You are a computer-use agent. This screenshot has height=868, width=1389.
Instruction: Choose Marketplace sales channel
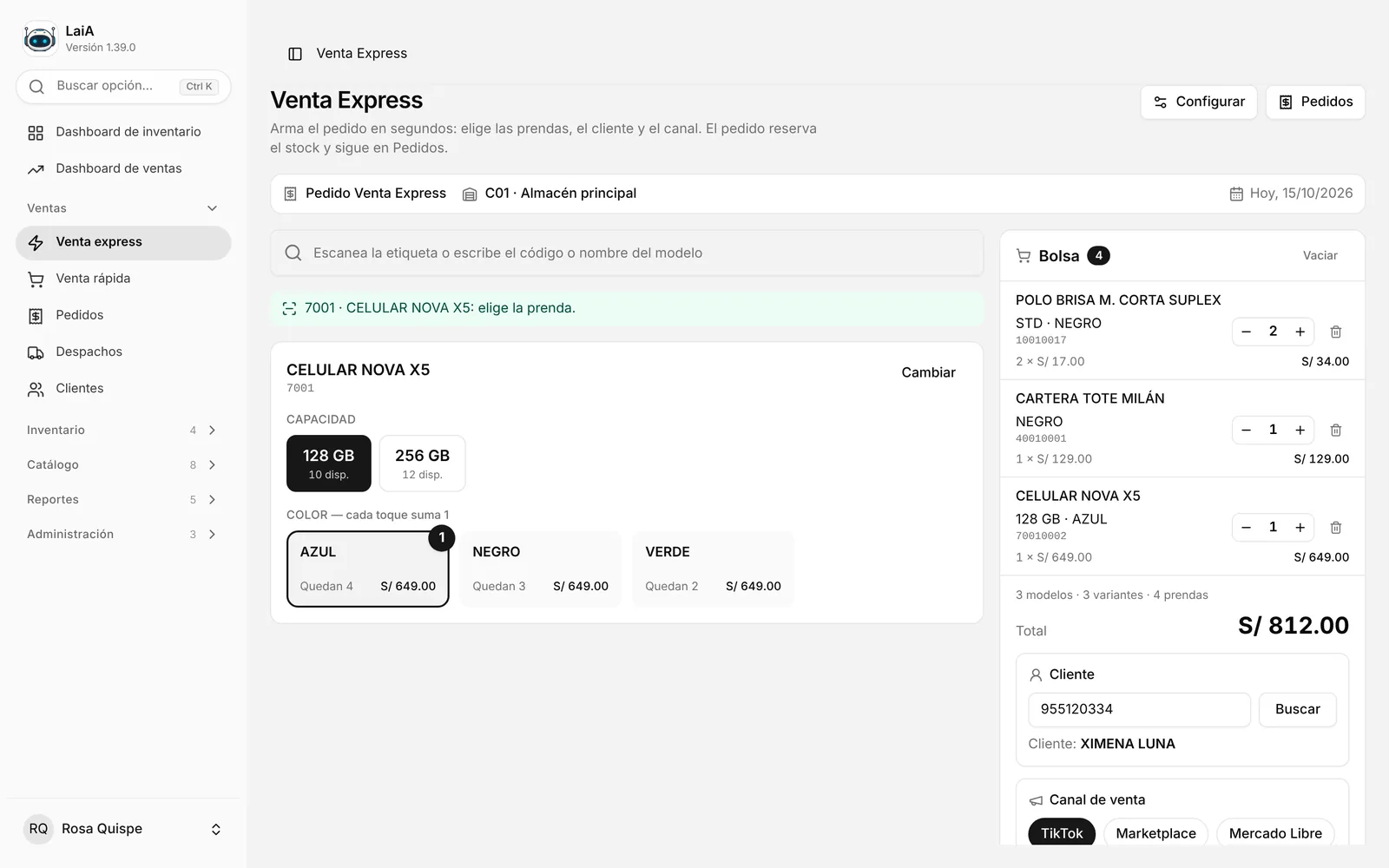(1155, 833)
